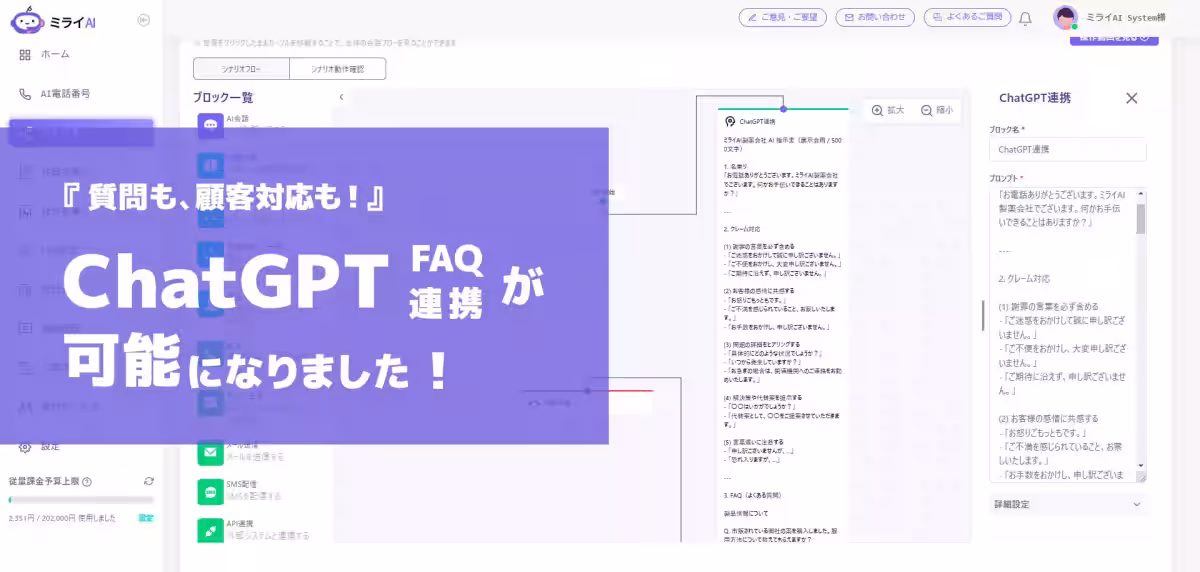The width and height of the screenshot is (1200, 572).
Task: Open よくあるご質問 from the header
Action: [966, 17]
